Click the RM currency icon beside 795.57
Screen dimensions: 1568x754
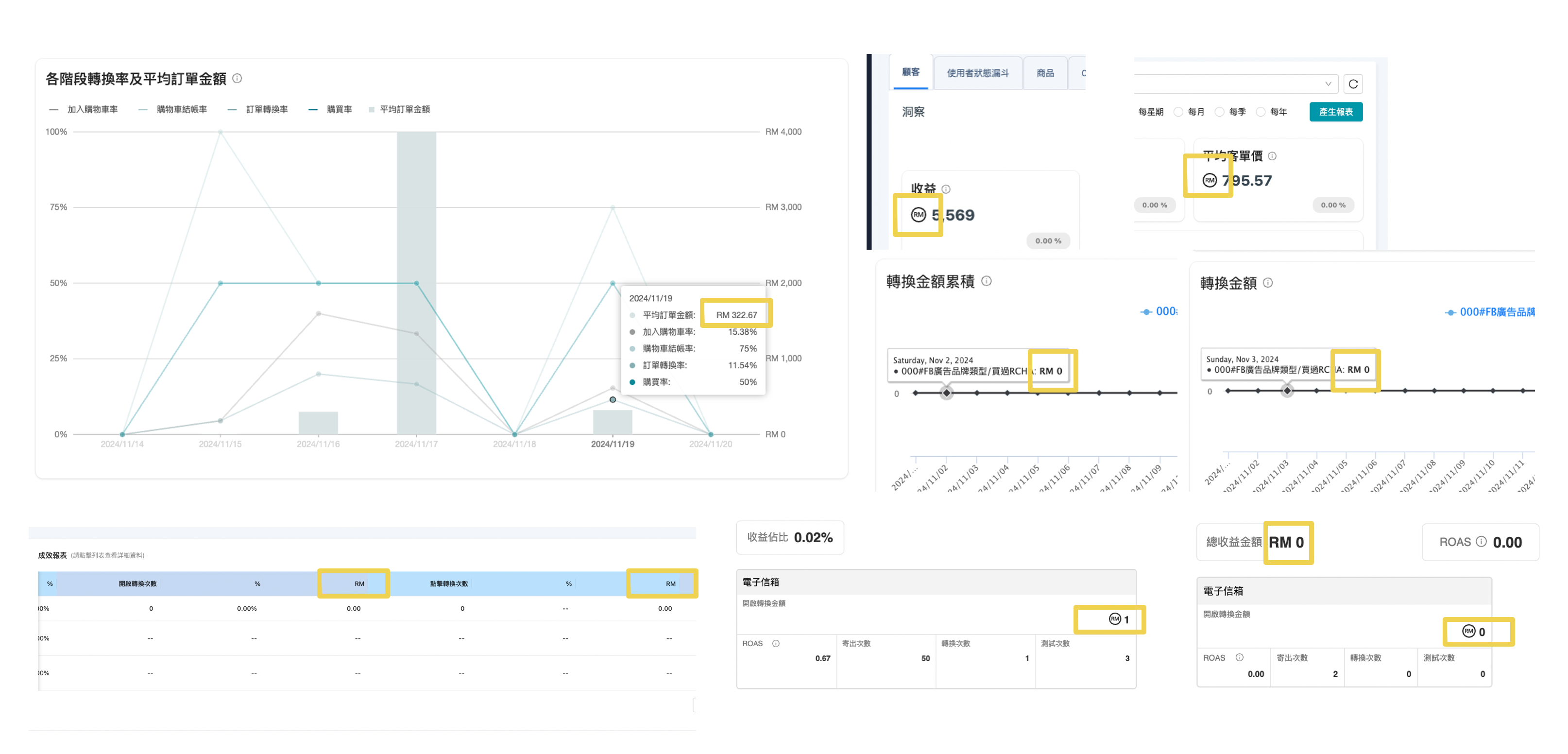(x=1209, y=180)
